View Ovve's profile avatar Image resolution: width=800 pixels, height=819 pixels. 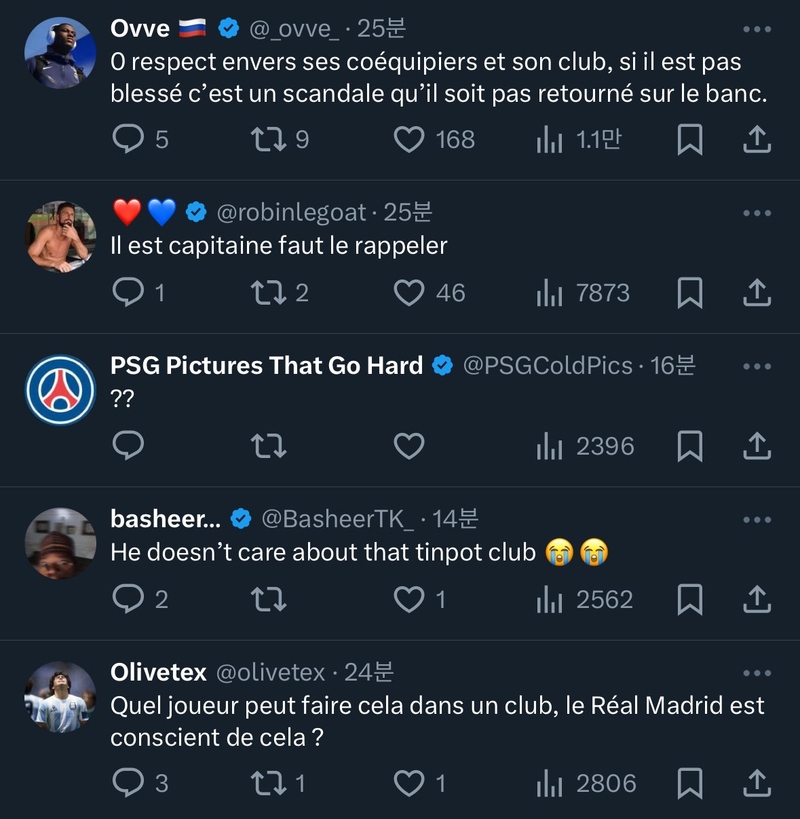60,52
